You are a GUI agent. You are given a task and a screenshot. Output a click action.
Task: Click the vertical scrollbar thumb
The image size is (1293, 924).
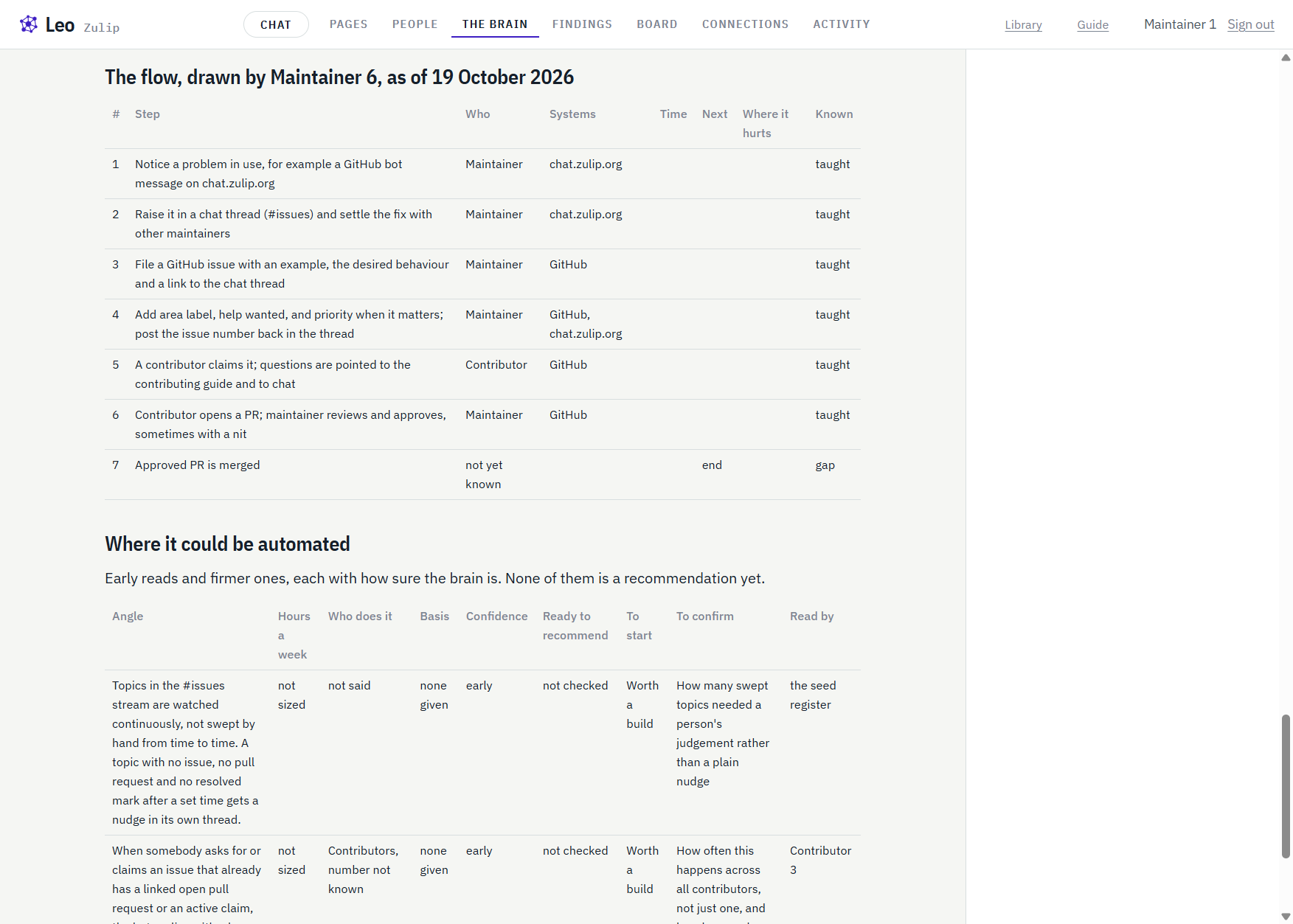tap(1286, 786)
